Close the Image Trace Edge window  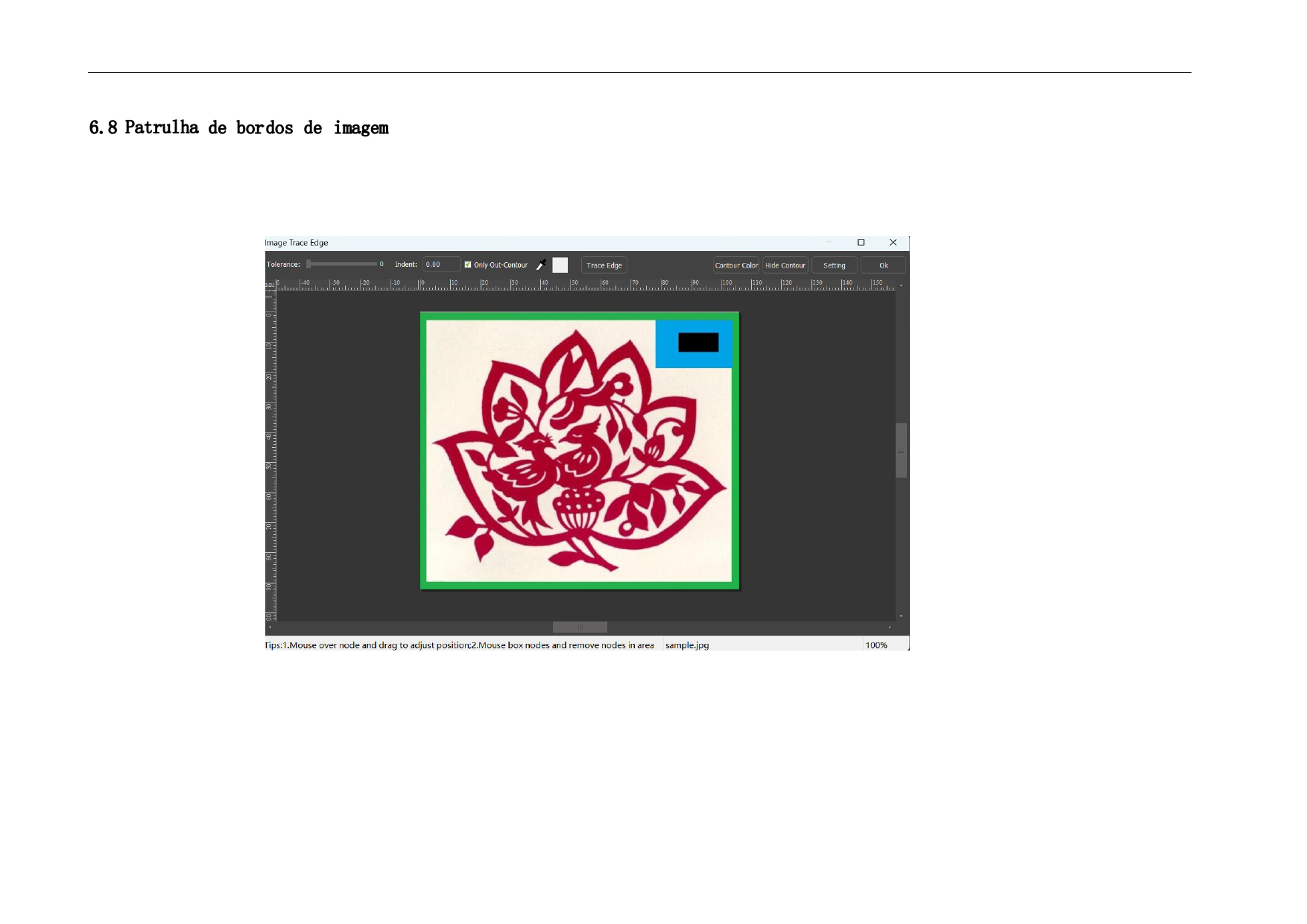pyautogui.click(x=893, y=243)
